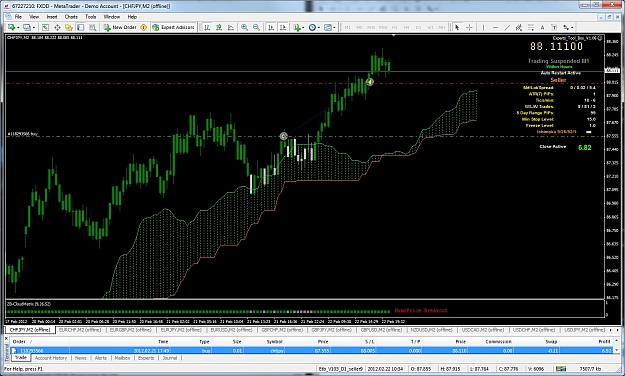Select the Horizontal Line drawing tool
Image resolution: width=625 pixels, height=376 pixels.
coord(495,27)
